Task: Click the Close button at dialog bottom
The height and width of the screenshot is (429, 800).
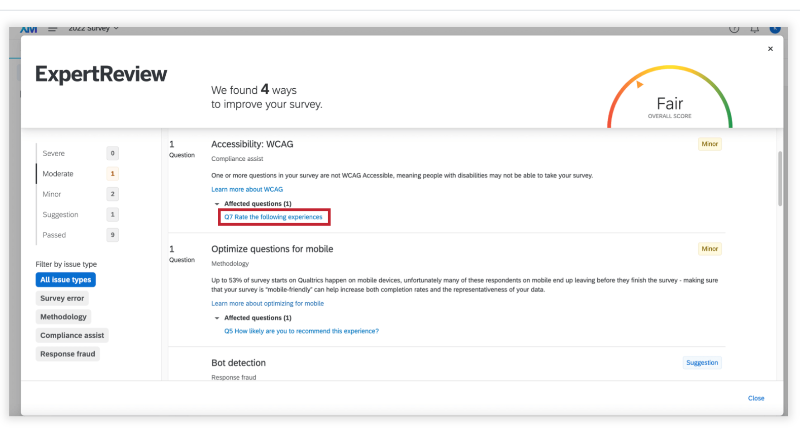Action: click(756, 398)
